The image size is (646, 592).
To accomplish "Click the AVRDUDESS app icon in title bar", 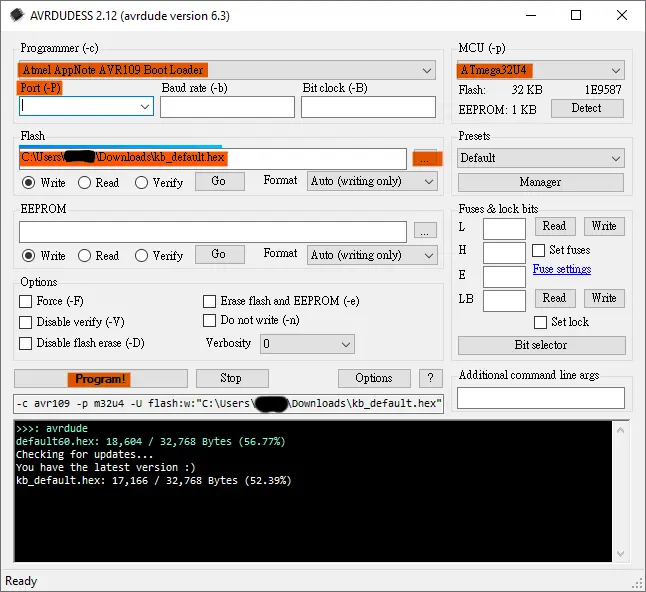I will click(16, 15).
